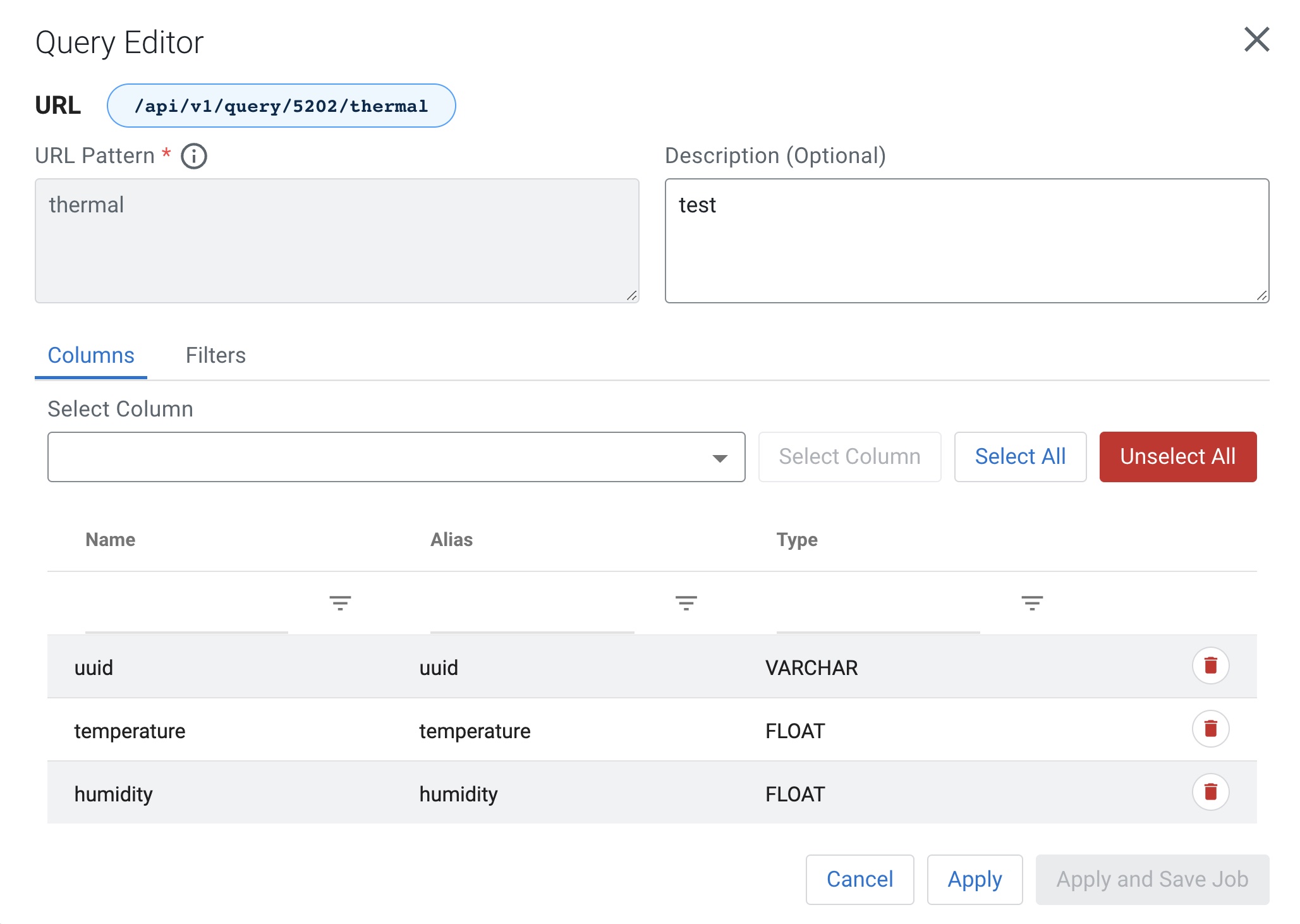Click the /api/v1/query/5202/thermal URL chip
The width and height of the screenshot is (1300, 924).
point(281,106)
